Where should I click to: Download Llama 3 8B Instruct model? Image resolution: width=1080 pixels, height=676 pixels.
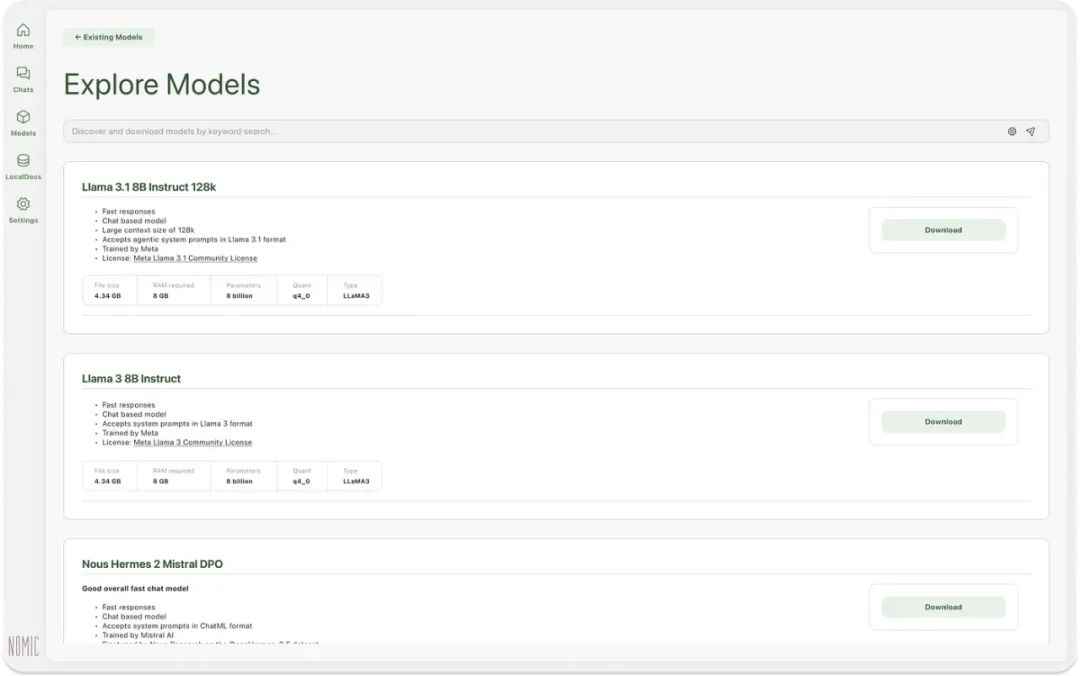[943, 422]
